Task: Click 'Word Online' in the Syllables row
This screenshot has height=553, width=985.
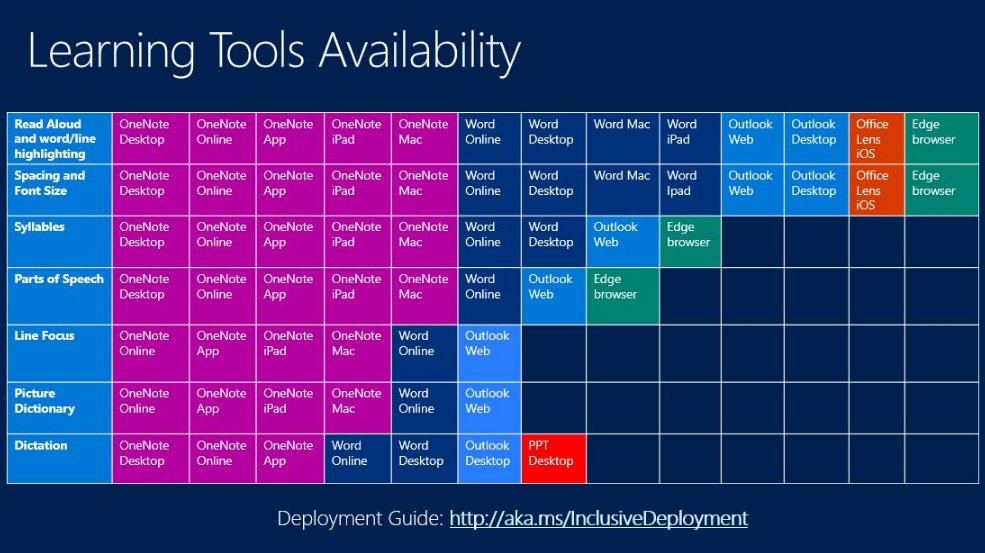Action: [489, 242]
